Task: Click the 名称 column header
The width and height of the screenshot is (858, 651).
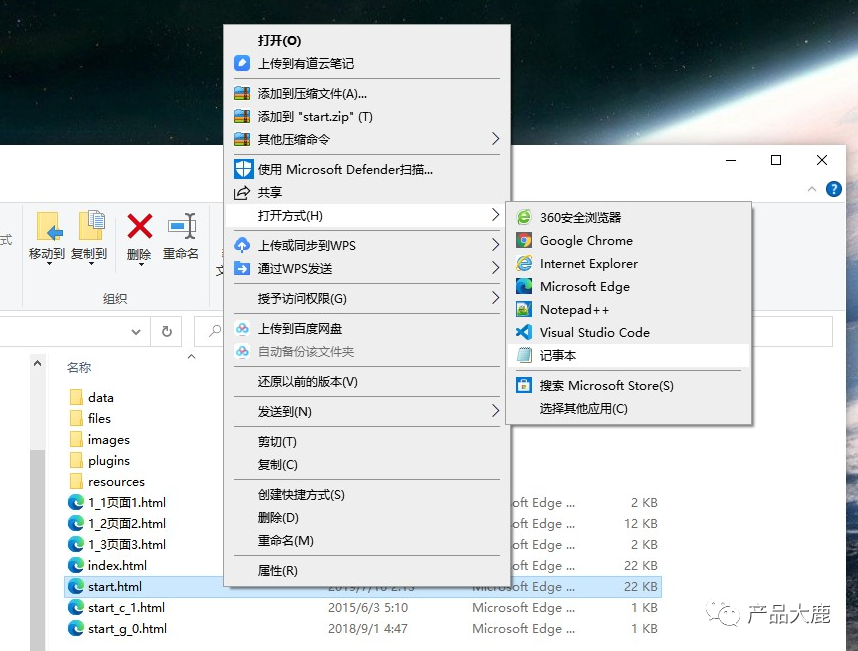Action: pyautogui.click(x=79, y=368)
